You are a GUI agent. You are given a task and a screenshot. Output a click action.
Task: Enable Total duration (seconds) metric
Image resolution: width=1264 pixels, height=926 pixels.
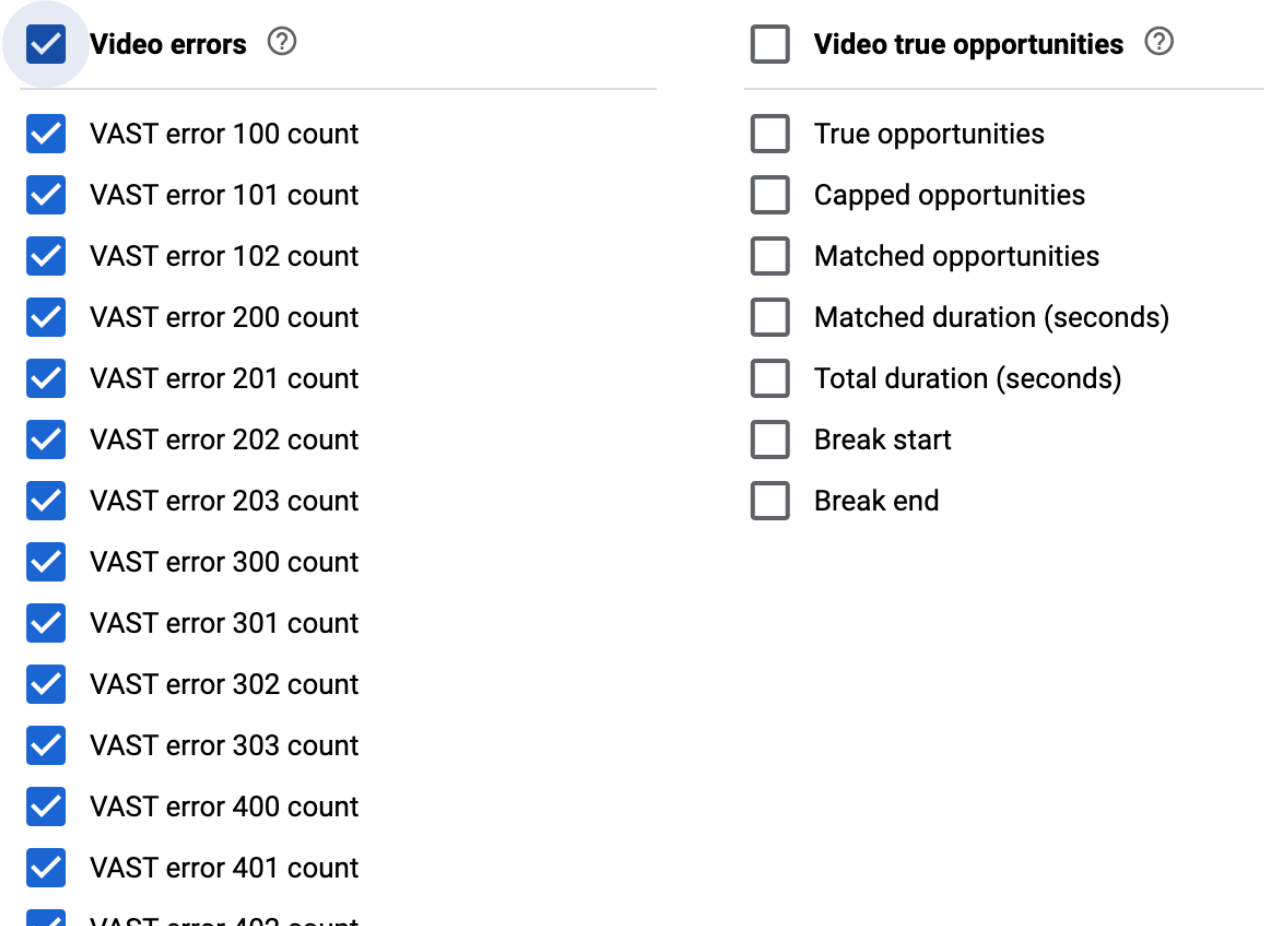point(770,378)
